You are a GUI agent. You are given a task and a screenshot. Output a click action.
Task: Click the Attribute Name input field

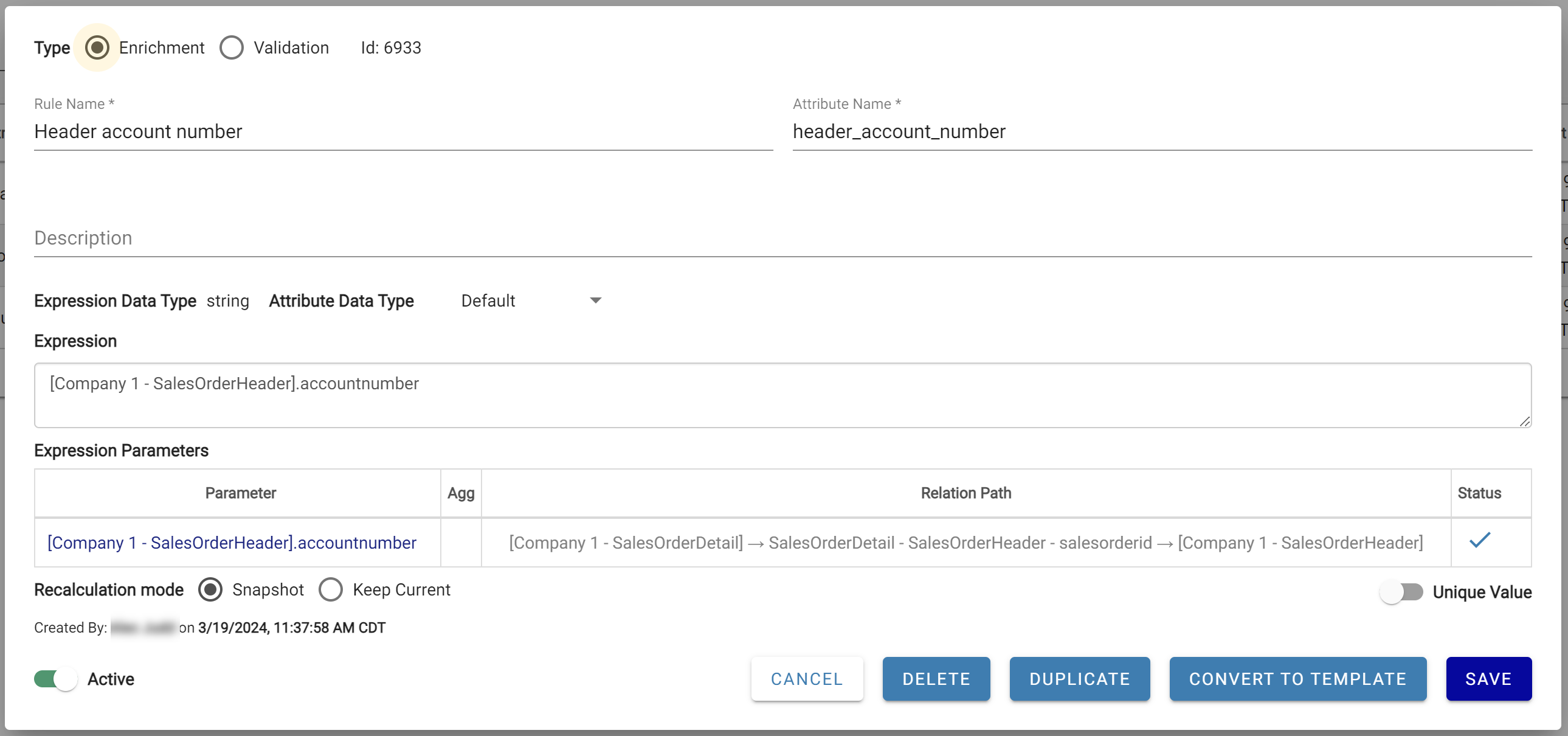coord(1161,131)
